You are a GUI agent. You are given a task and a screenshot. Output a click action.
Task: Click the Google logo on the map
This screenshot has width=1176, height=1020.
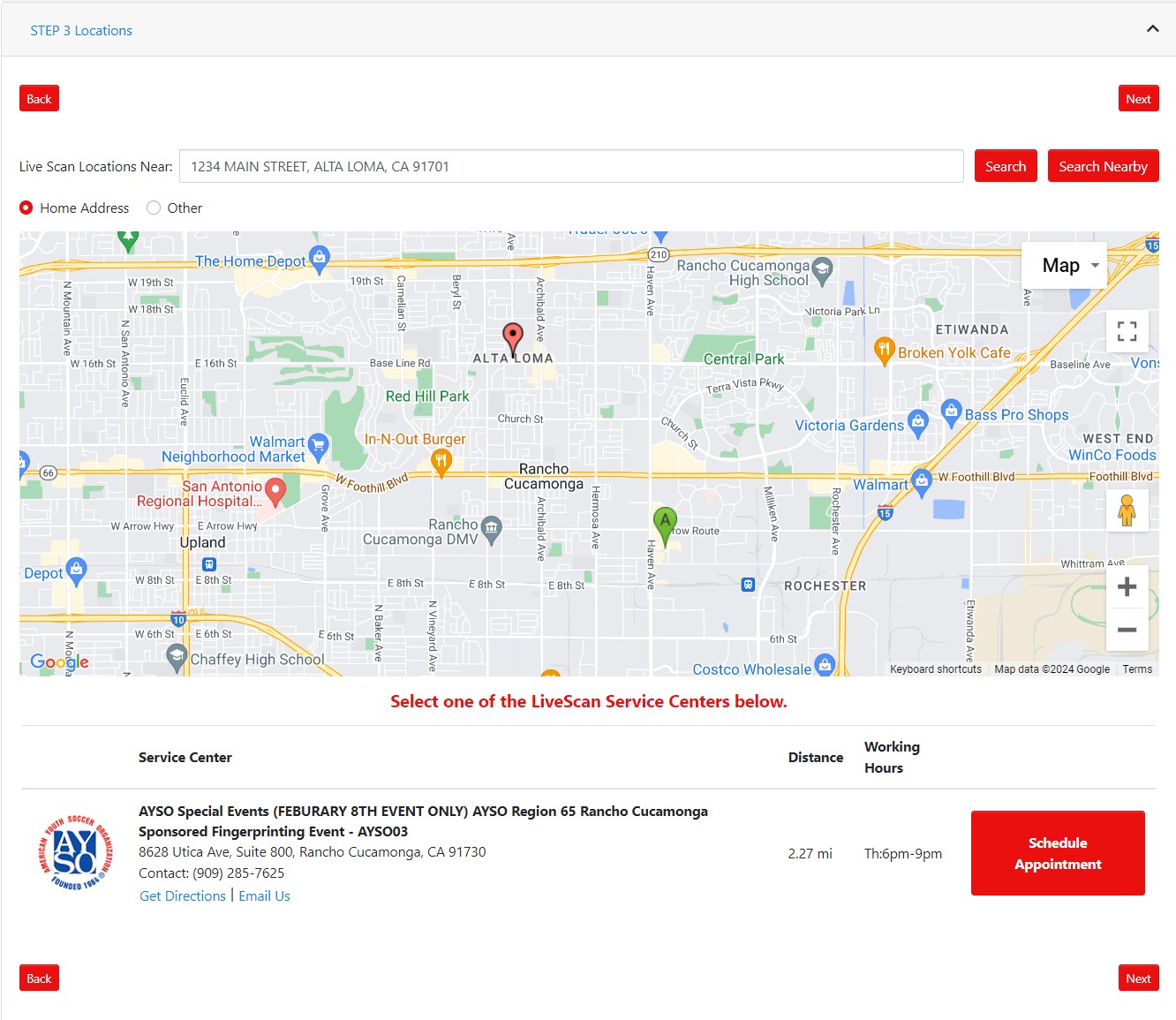click(x=59, y=661)
